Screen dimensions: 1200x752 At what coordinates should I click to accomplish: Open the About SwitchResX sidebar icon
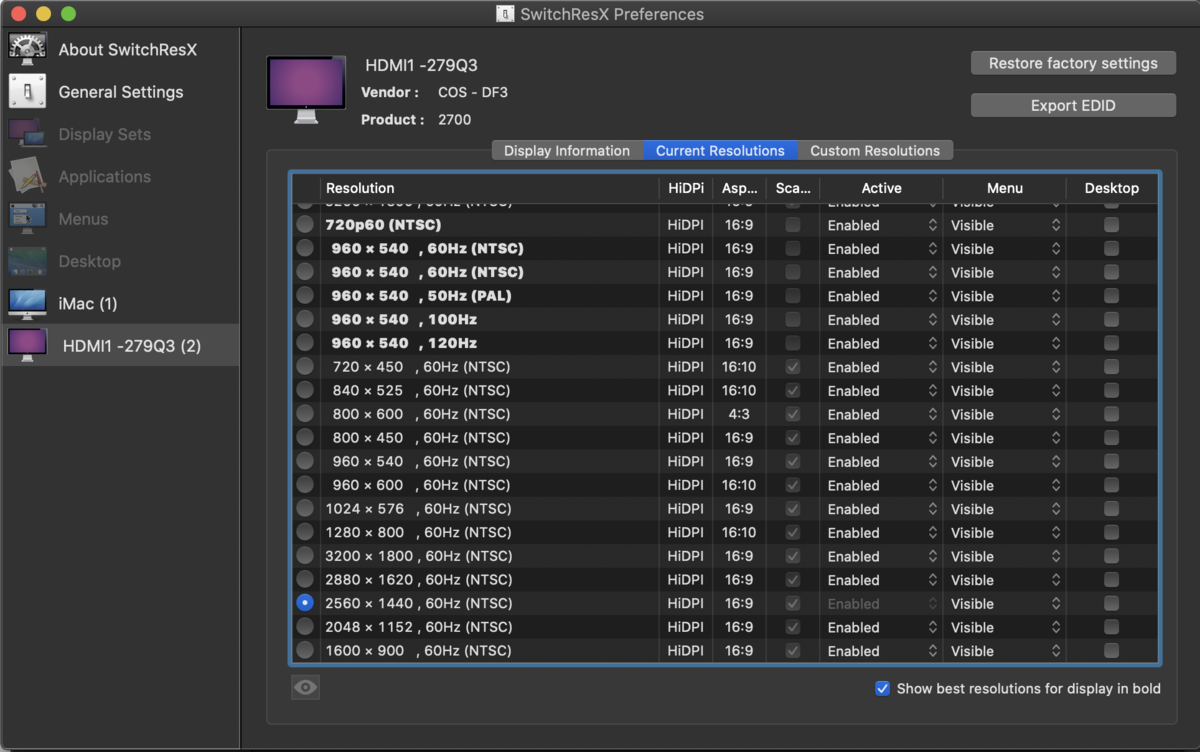pyautogui.click(x=27, y=49)
